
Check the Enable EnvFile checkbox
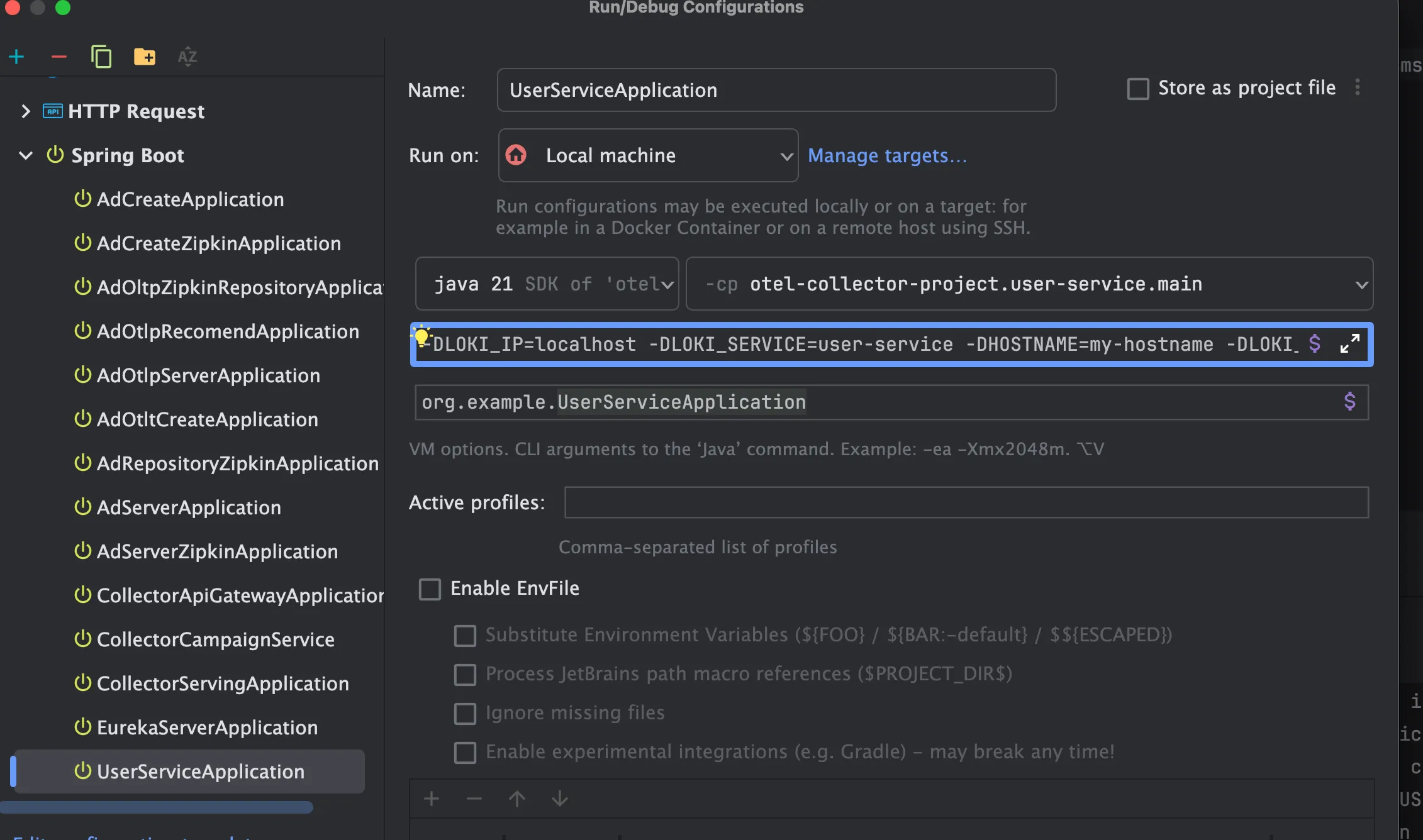tap(430, 589)
